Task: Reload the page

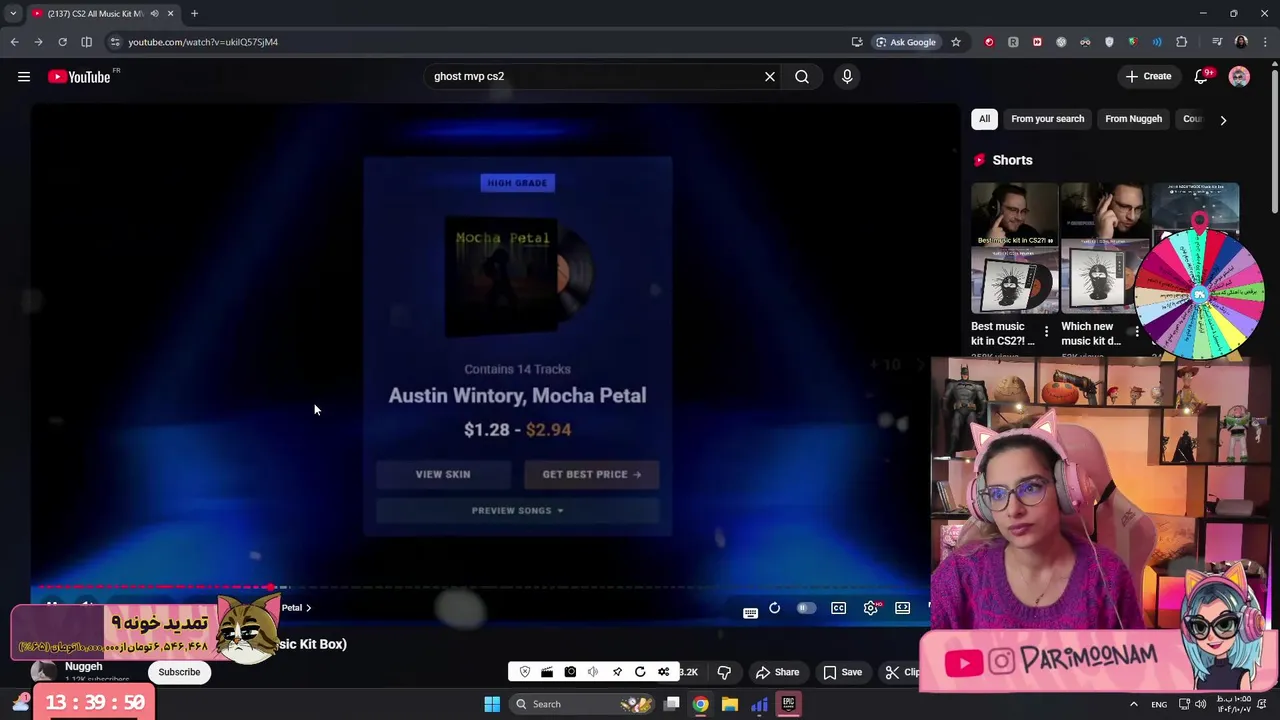Action: coord(62,42)
